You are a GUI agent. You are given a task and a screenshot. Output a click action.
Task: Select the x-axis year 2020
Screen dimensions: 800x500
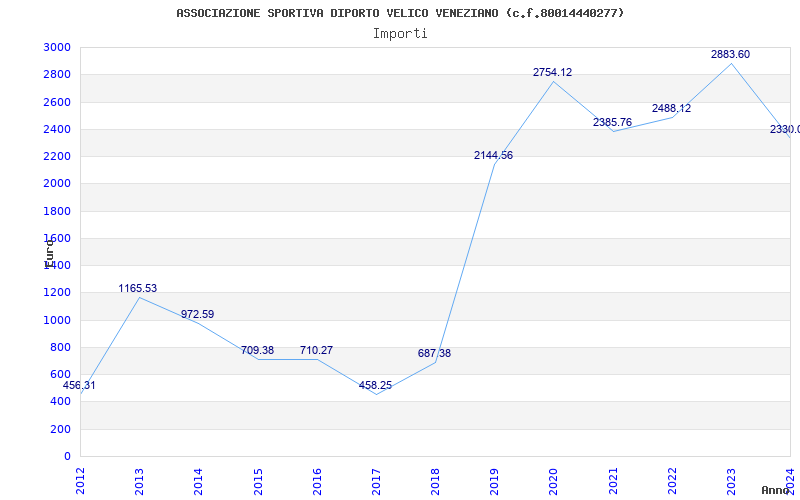point(554,481)
